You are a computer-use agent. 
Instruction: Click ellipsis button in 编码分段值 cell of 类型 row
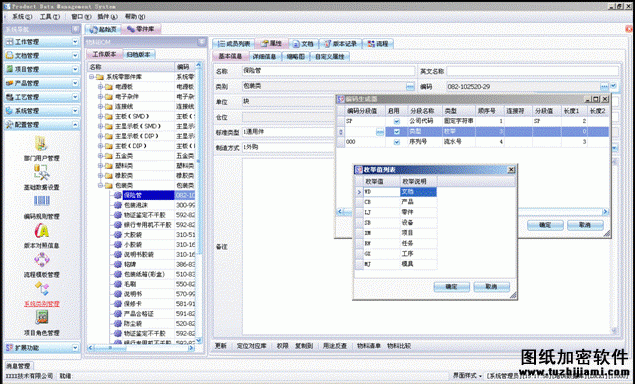[379, 132]
